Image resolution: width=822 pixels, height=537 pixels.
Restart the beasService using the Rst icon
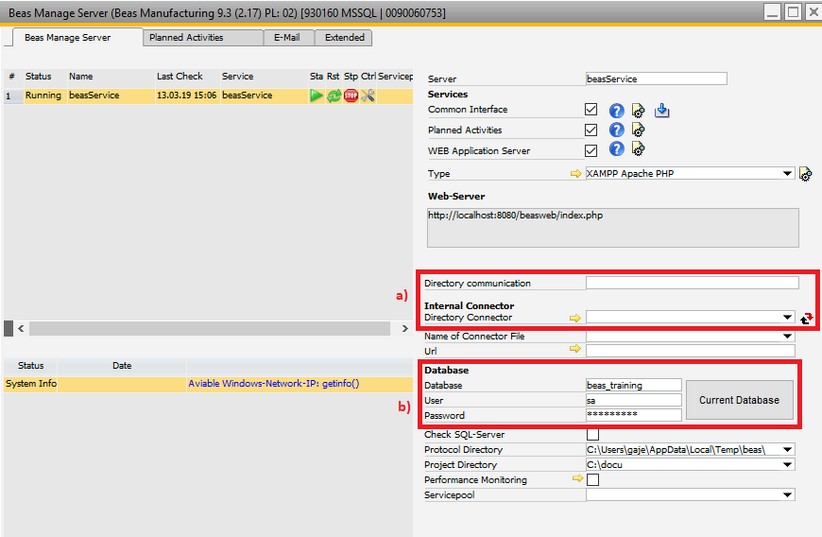click(x=334, y=96)
